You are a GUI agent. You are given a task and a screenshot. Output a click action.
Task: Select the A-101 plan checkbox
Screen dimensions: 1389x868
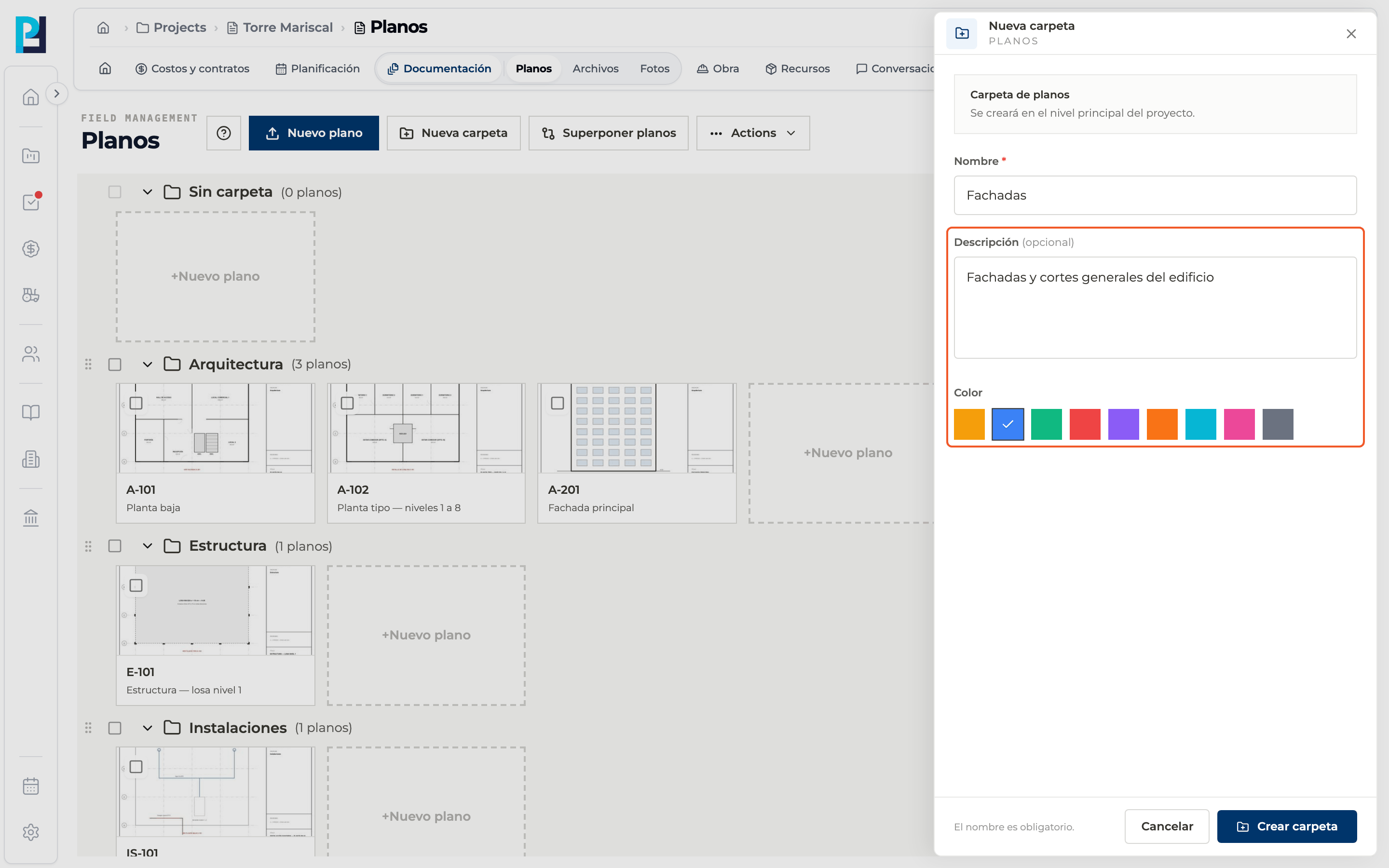pos(136,403)
